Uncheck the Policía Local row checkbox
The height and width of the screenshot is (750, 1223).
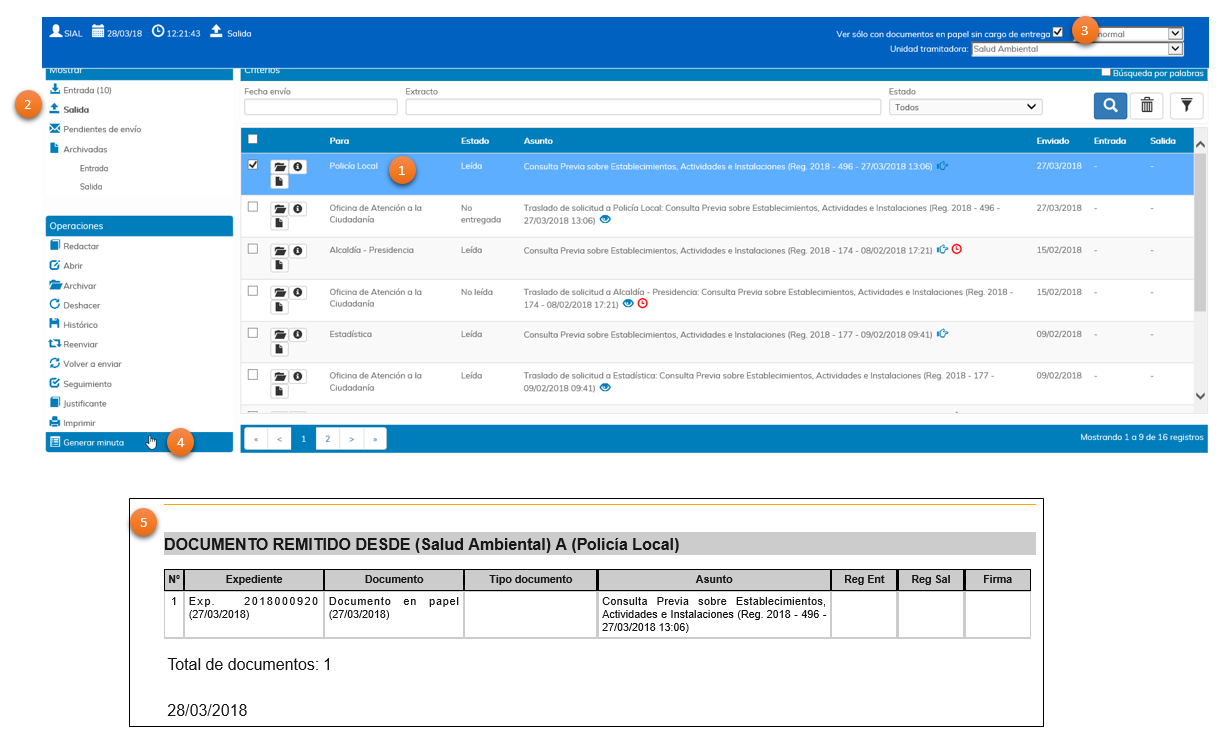click(252, 165)
